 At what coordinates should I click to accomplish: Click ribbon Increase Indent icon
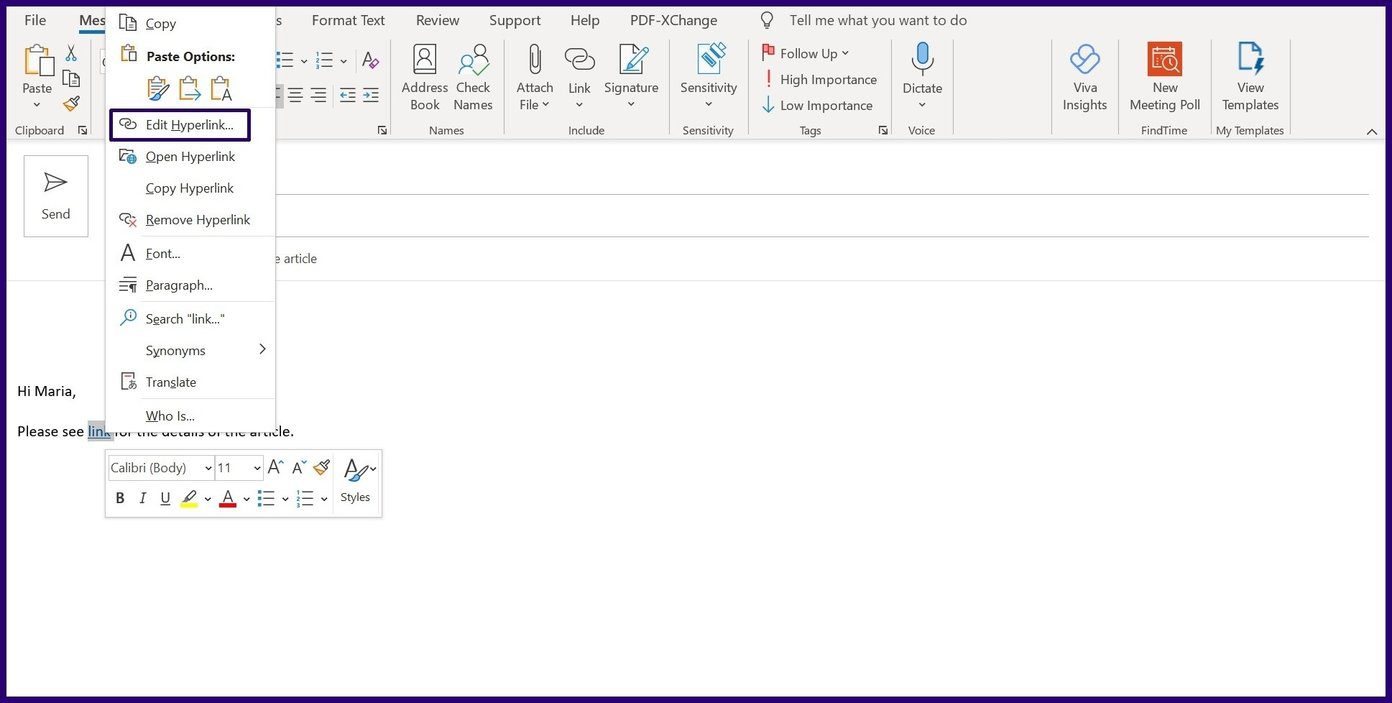click(x=370, y=95)
